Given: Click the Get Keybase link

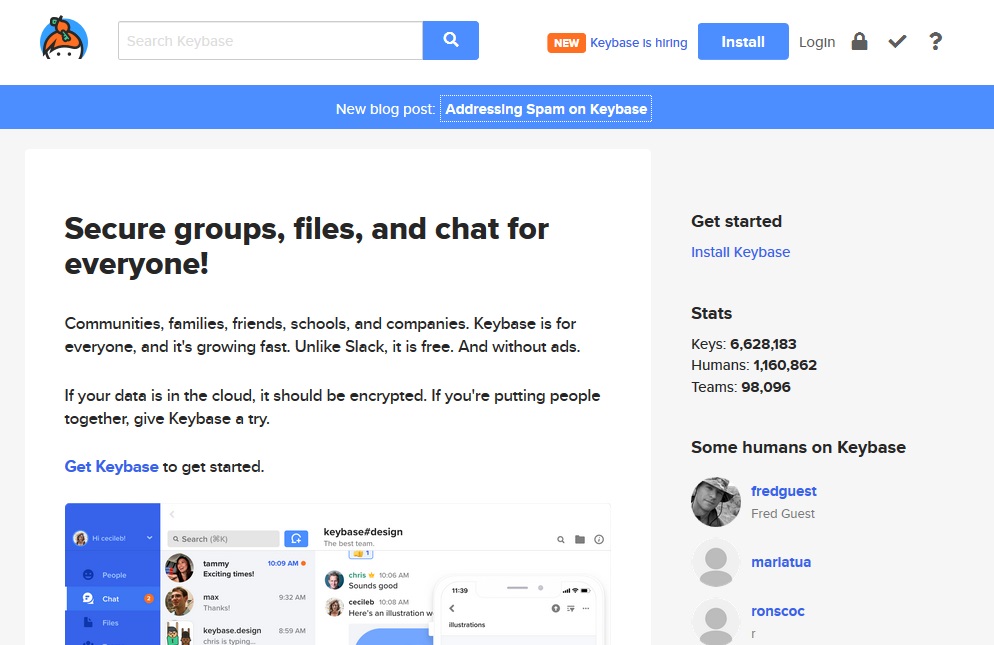Looking at the screenshot, I should (x=112, y=467).
